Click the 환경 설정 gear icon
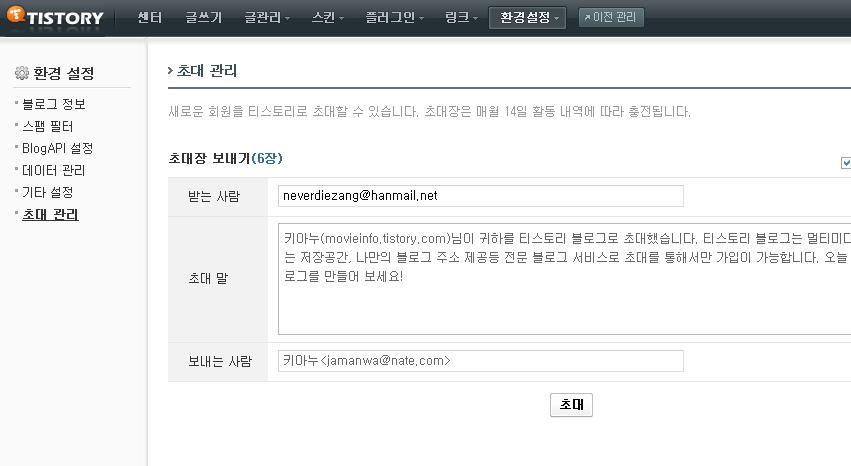Screen dimensions: 851x466 pyautogui.click(x=22, y=73)
